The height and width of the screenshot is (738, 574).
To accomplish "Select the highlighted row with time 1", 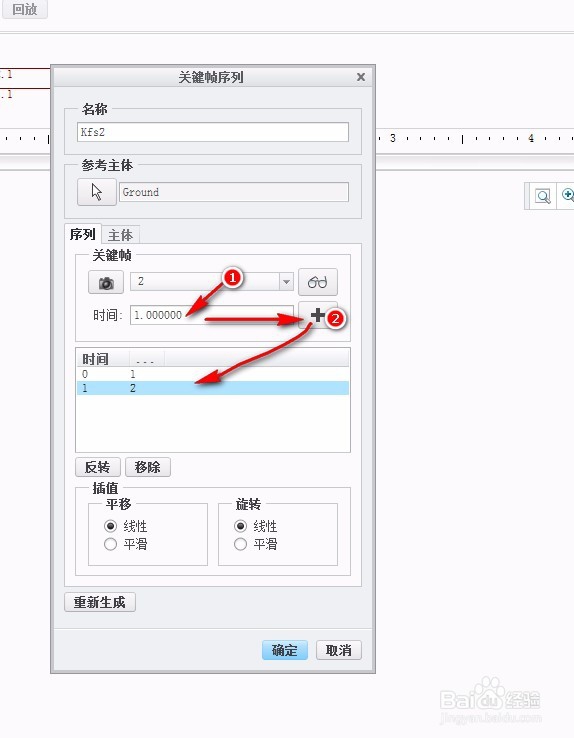I will coord(213,388).
